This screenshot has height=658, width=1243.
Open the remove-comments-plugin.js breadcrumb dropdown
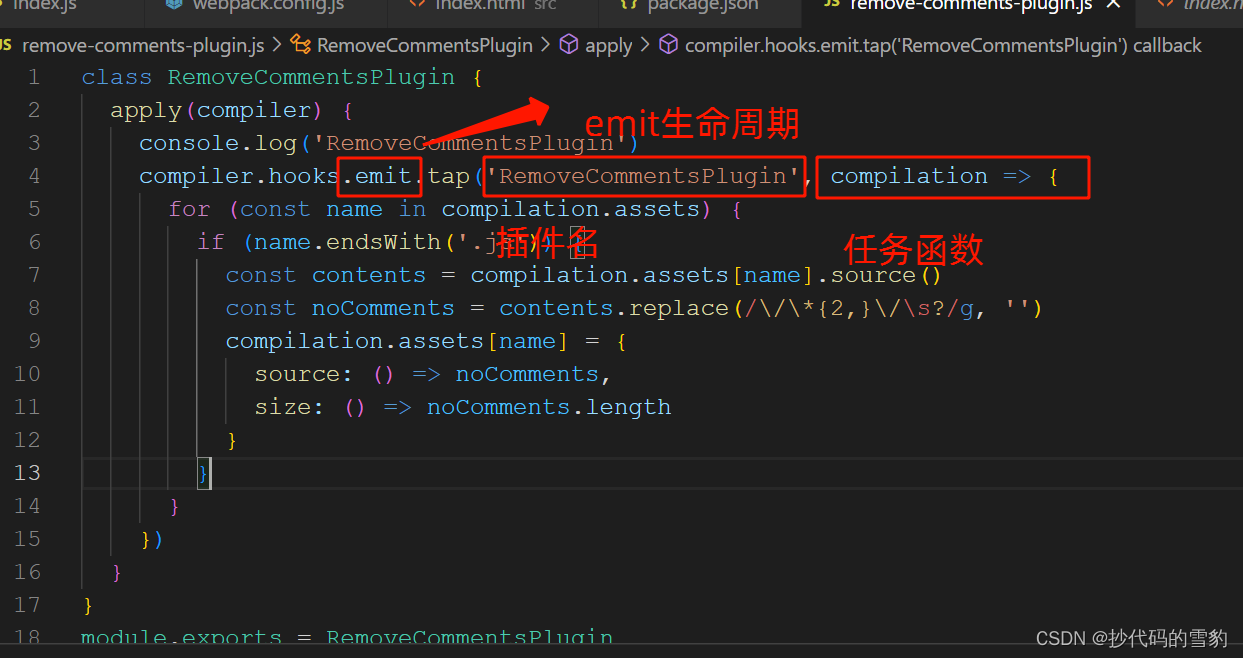(142, 45)
